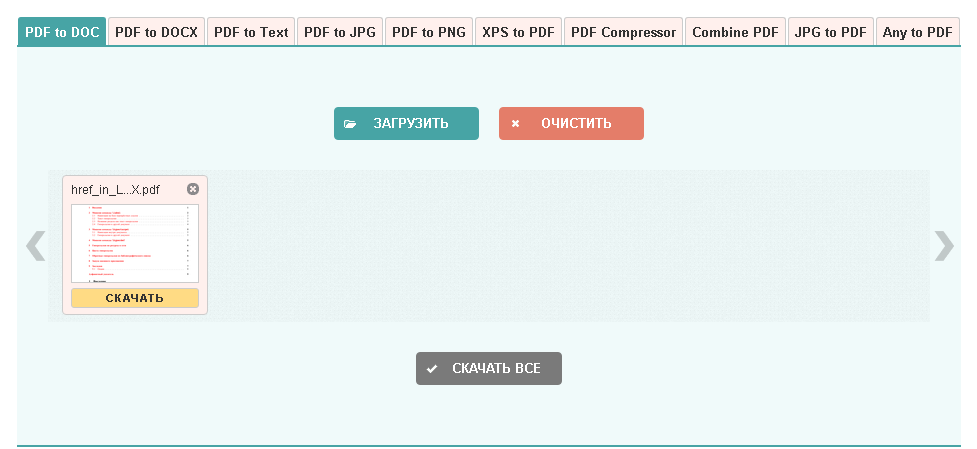Go to the Combine PDF tab
This screenshot has width=977, height=449.
(x=735, y=32)
